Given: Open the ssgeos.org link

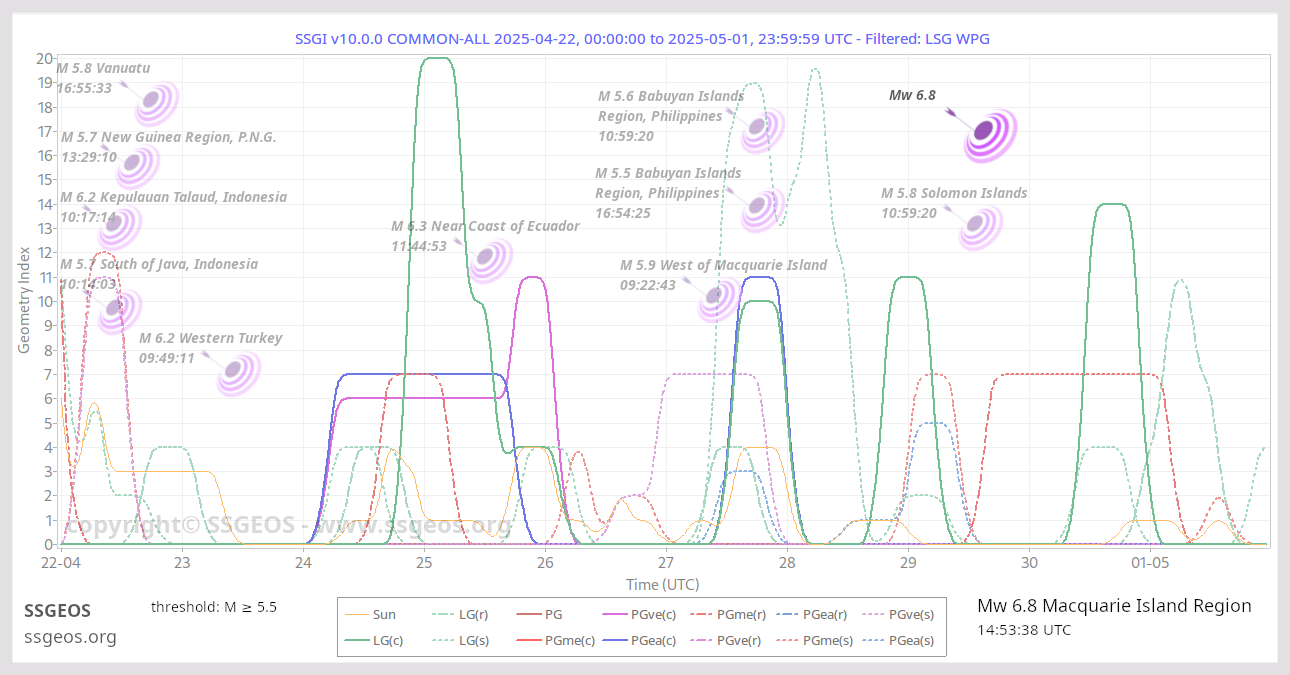Looking at the screenshot, I should click(x=70, y=637).
